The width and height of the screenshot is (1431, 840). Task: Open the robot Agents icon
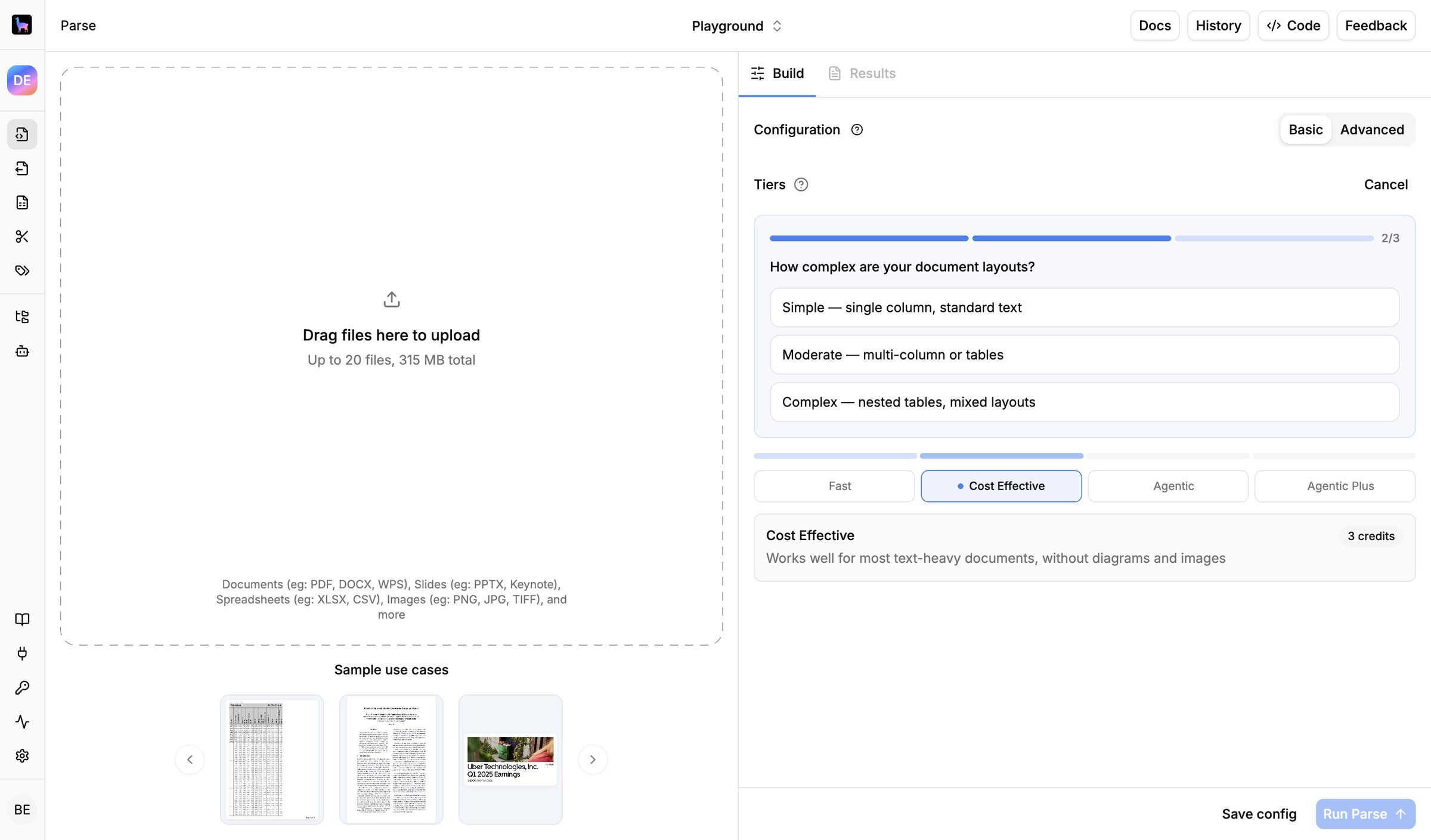(x=22, y=351)
